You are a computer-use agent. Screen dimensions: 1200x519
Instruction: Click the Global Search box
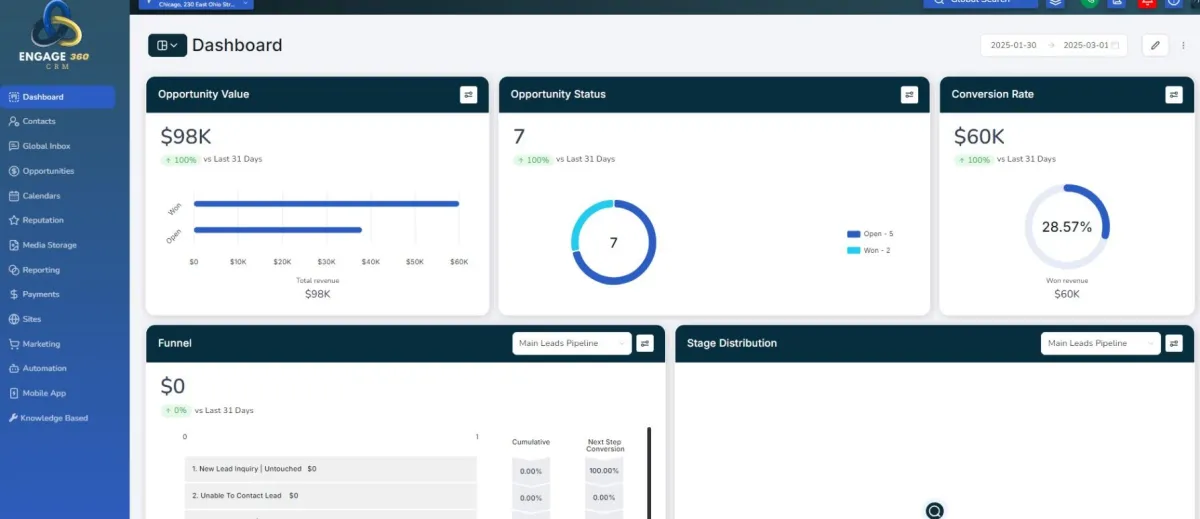pyautogui.click(x=980, y=3)
